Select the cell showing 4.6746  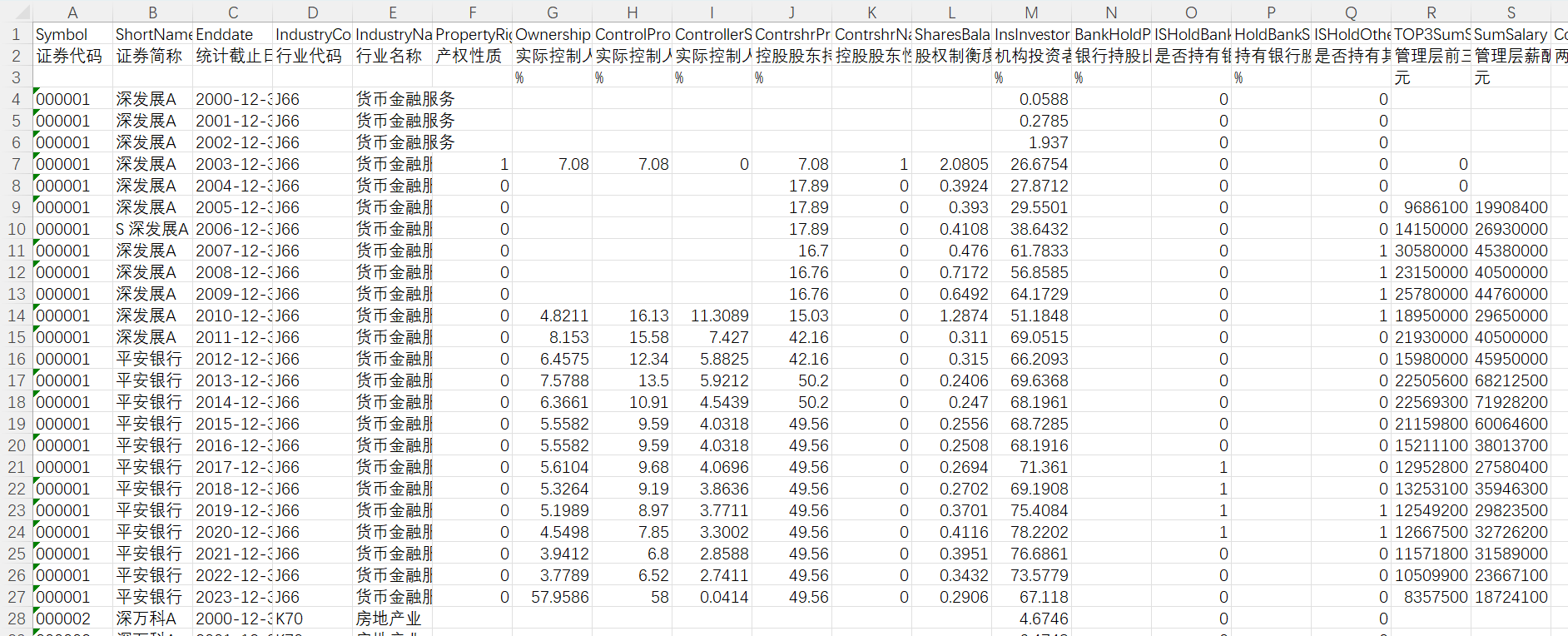coord(1031,619)
